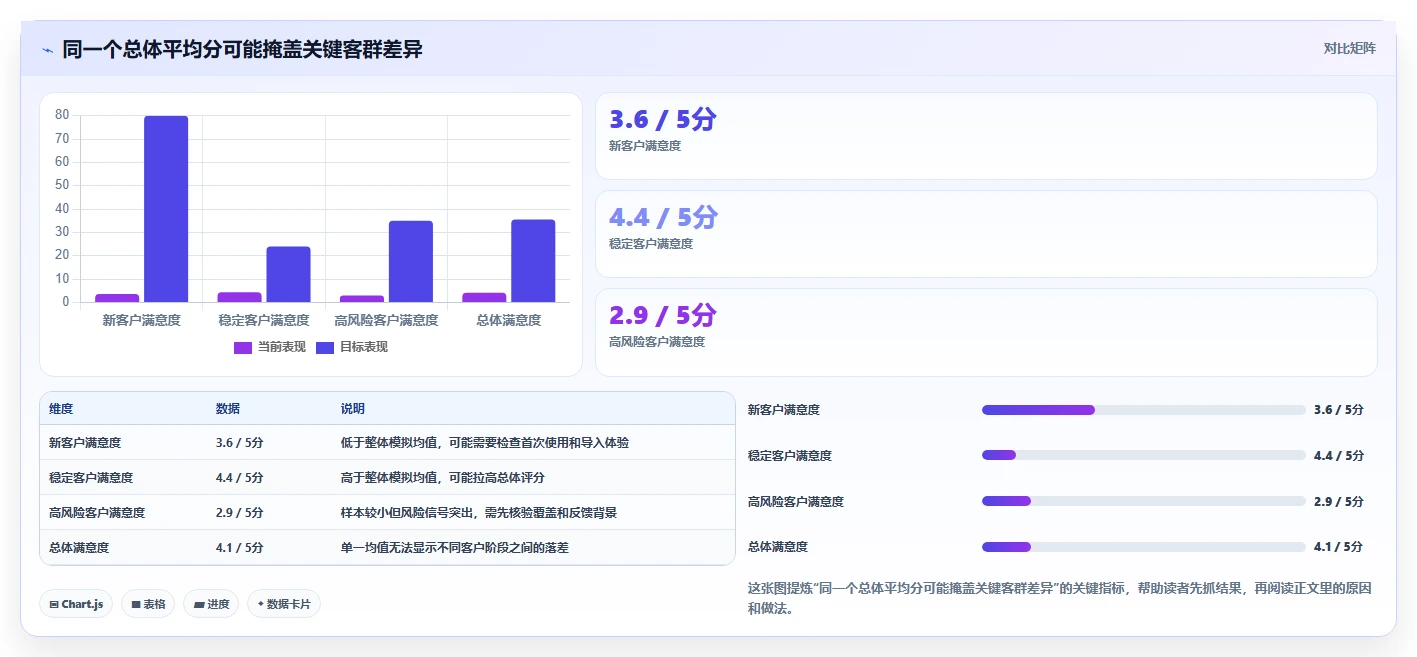Click the 目标表现 bar for 稳定客户满意度
This screenshot has width=1417, height=657.
[x=288, y=274]
